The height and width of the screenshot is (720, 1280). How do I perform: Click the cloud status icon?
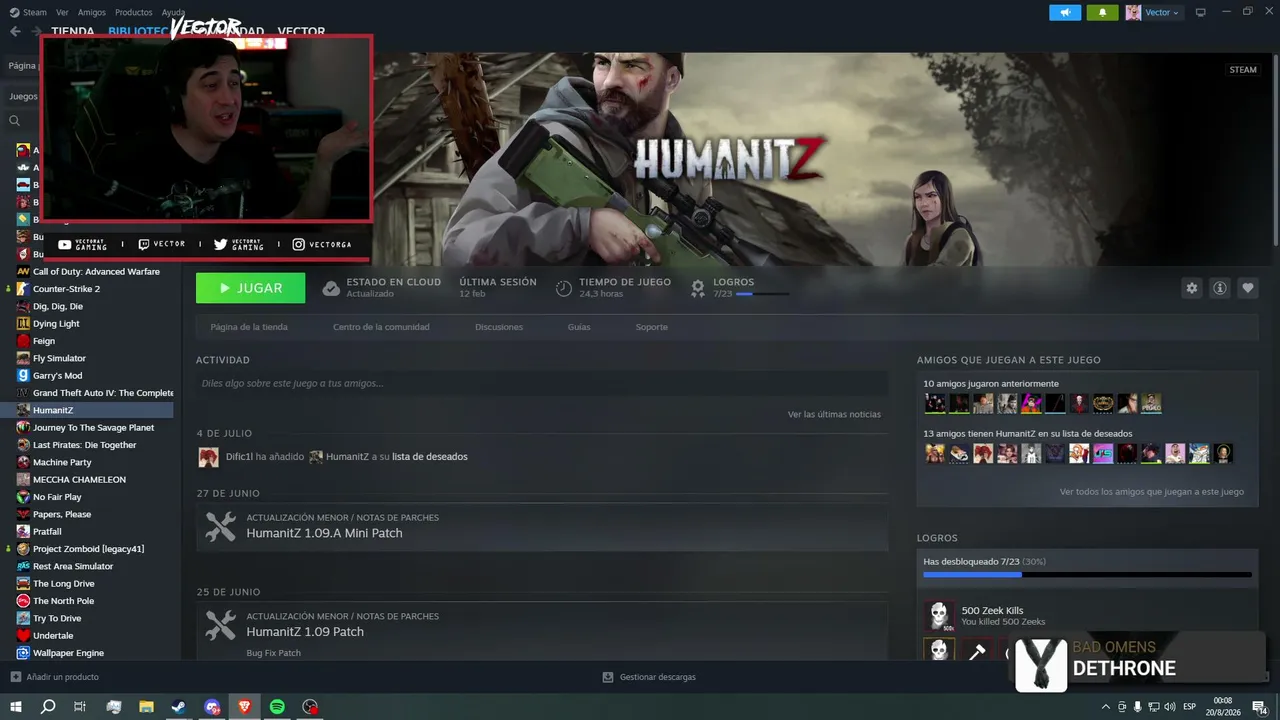point(331,288)
